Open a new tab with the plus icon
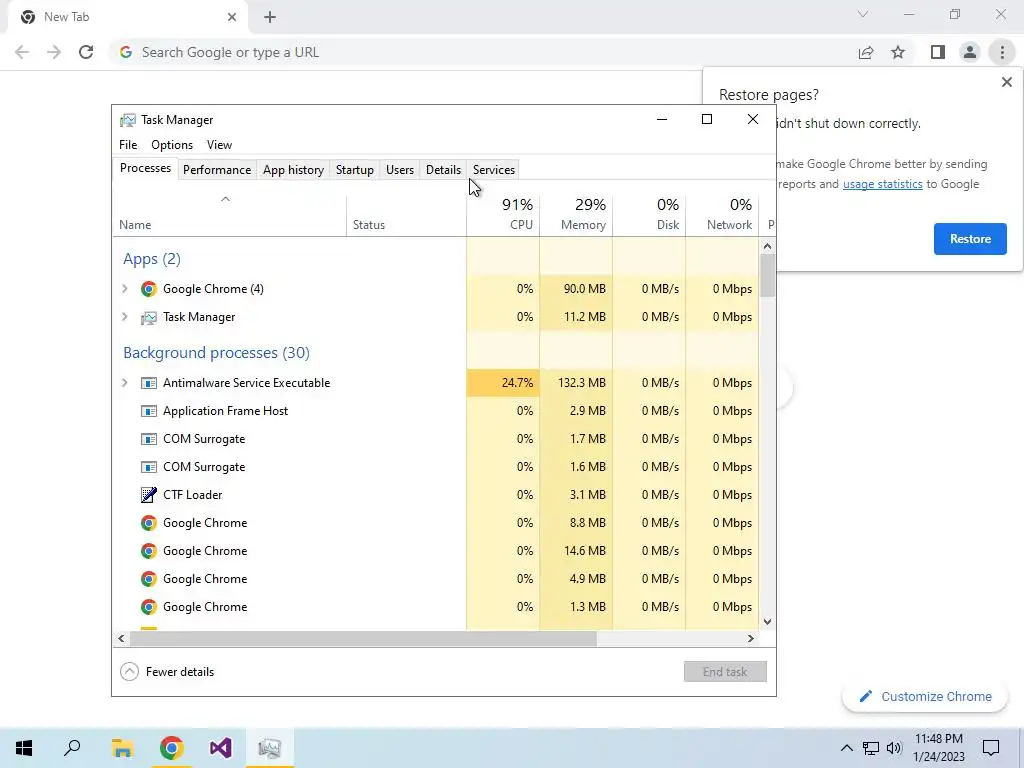1024x768 pixels. click(x=270, y=17)
